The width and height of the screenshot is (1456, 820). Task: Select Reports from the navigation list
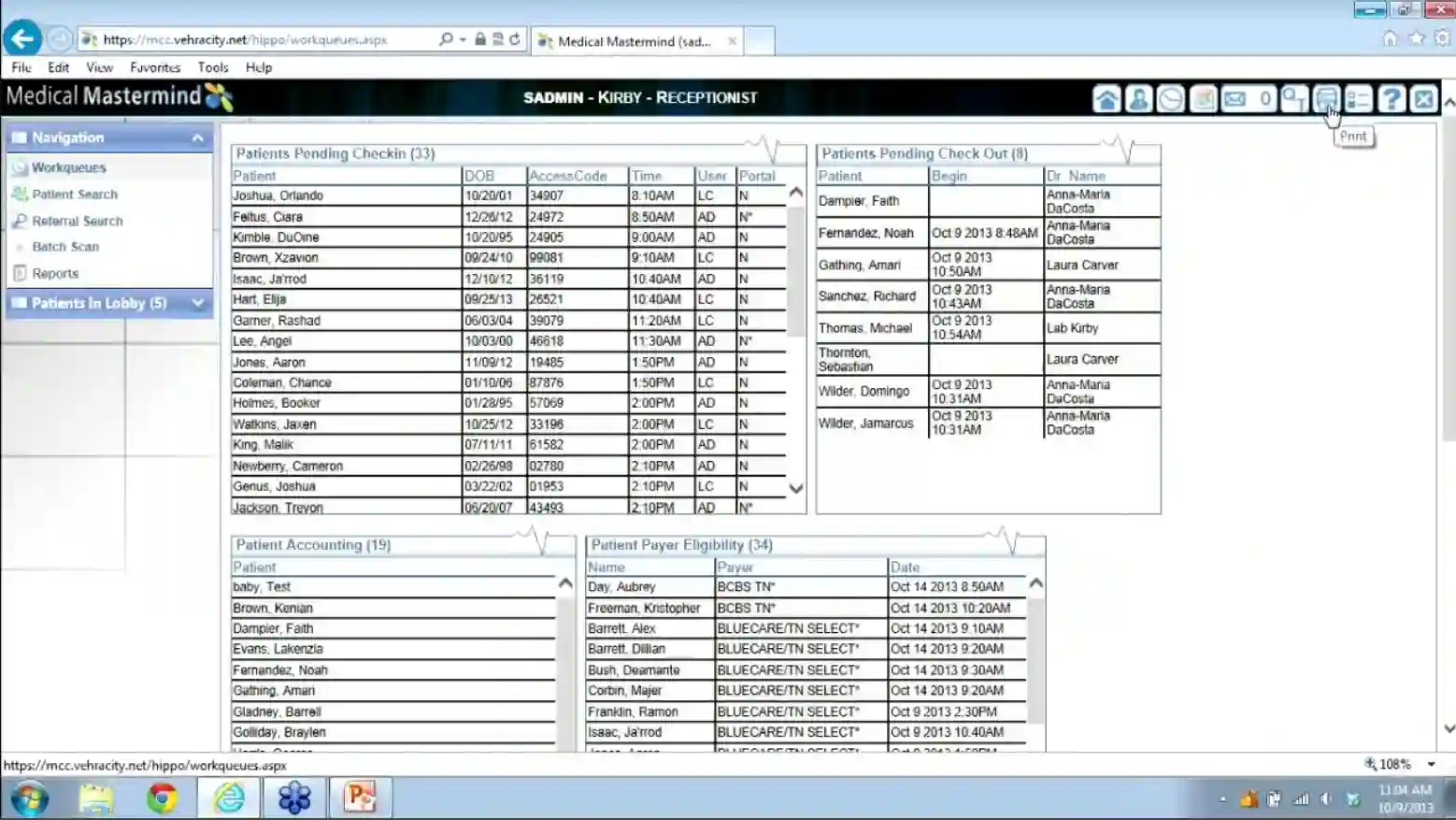(x=55, y=273)
